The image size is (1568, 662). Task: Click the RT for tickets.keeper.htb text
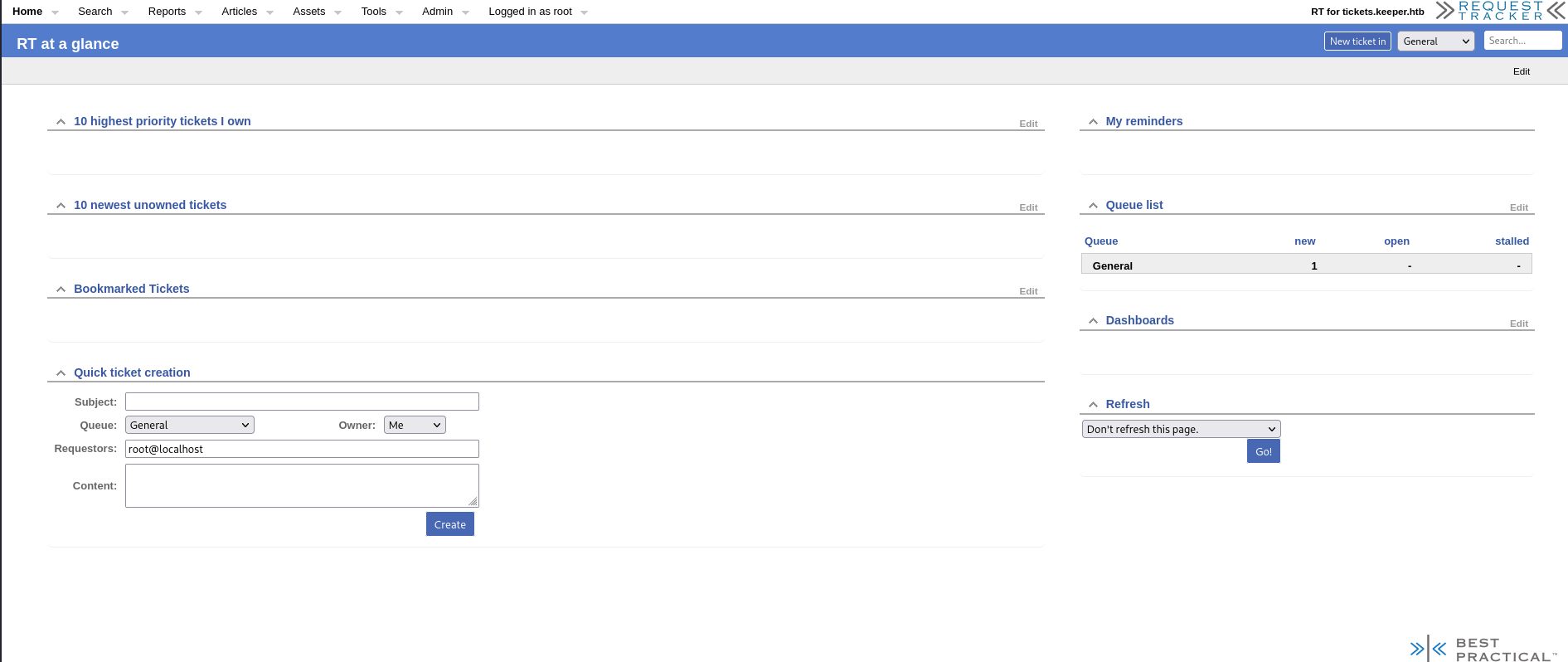click(1367, 12)
